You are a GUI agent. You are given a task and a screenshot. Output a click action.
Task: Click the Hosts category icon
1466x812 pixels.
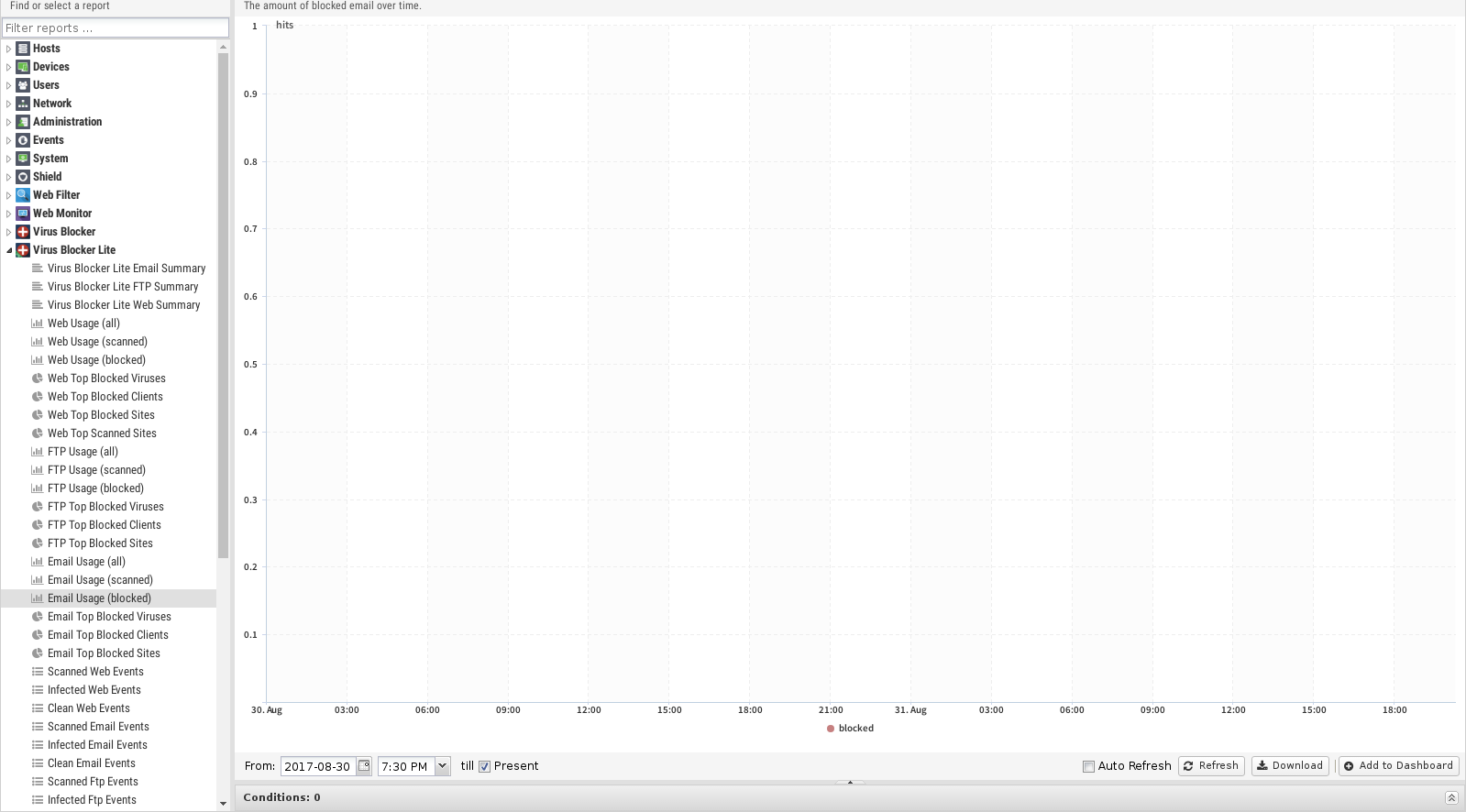tap(23, 49)
